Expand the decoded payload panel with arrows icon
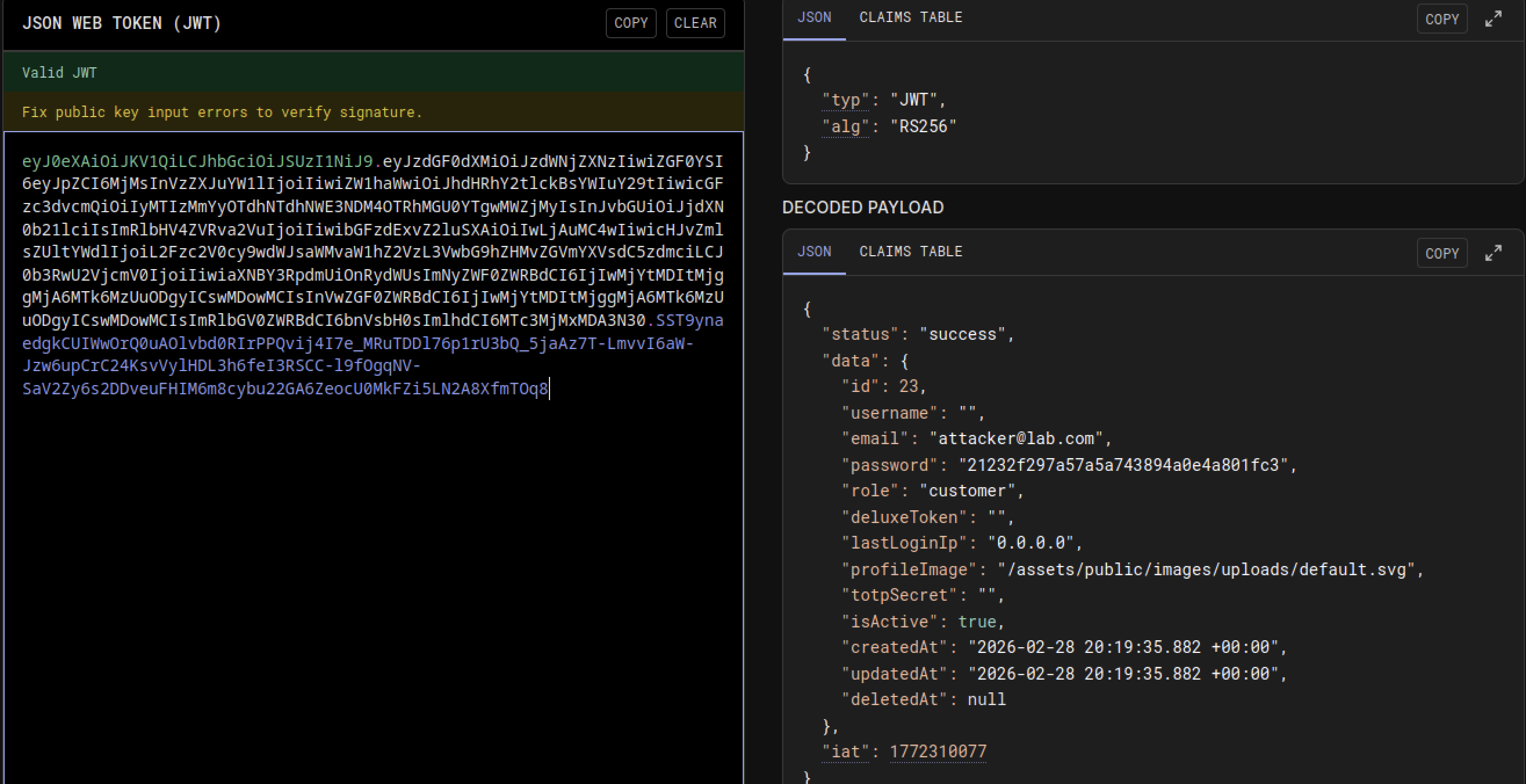Viewport: 1526px width, 784px height. coord(1493,253)
